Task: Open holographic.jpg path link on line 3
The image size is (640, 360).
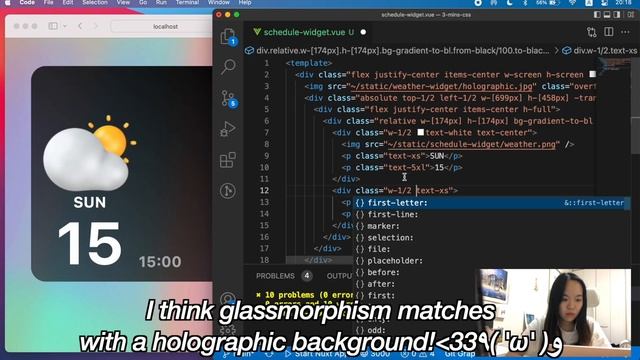Action: point(441,86)
